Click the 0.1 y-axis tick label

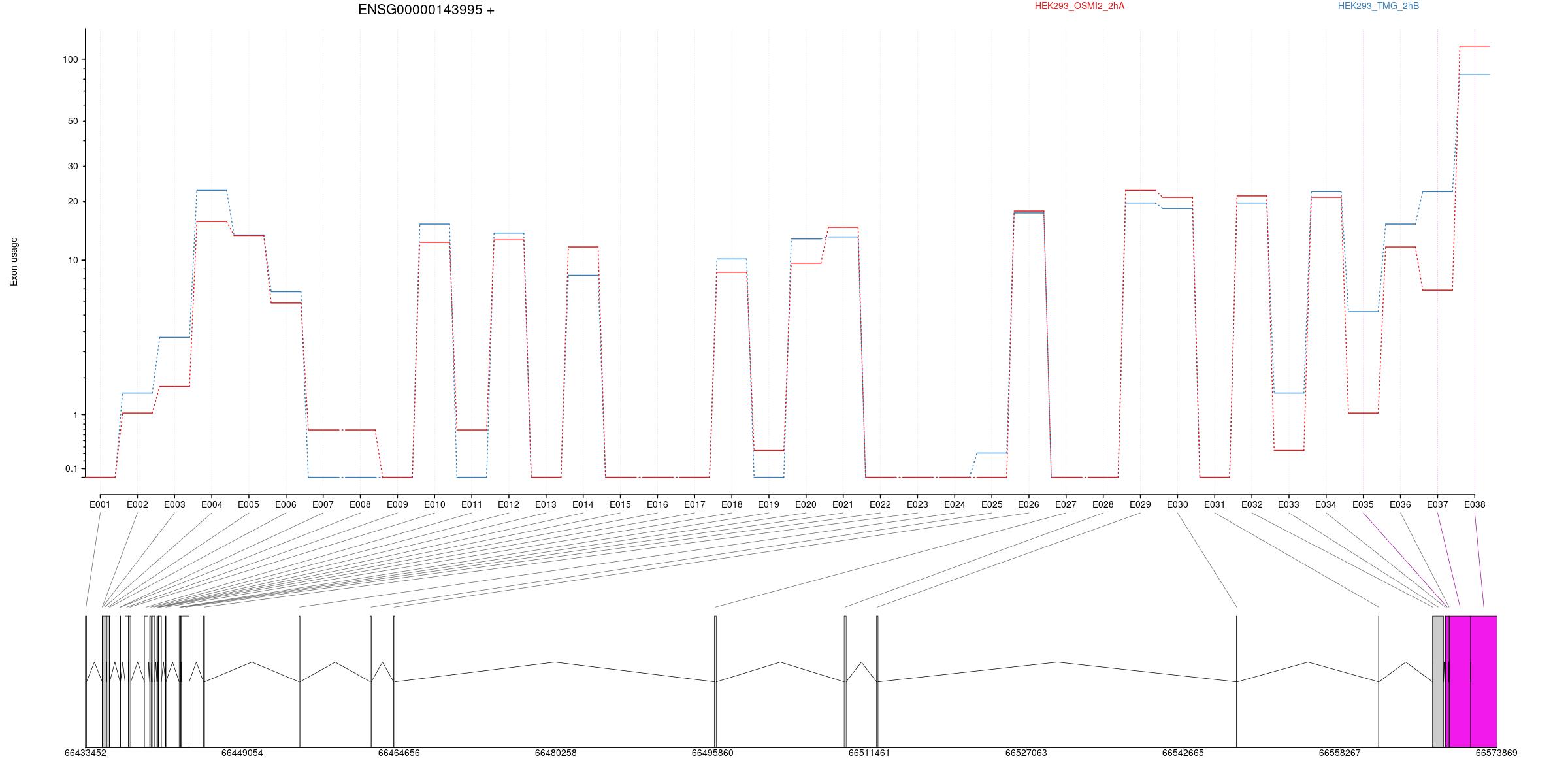pos(71,468)
